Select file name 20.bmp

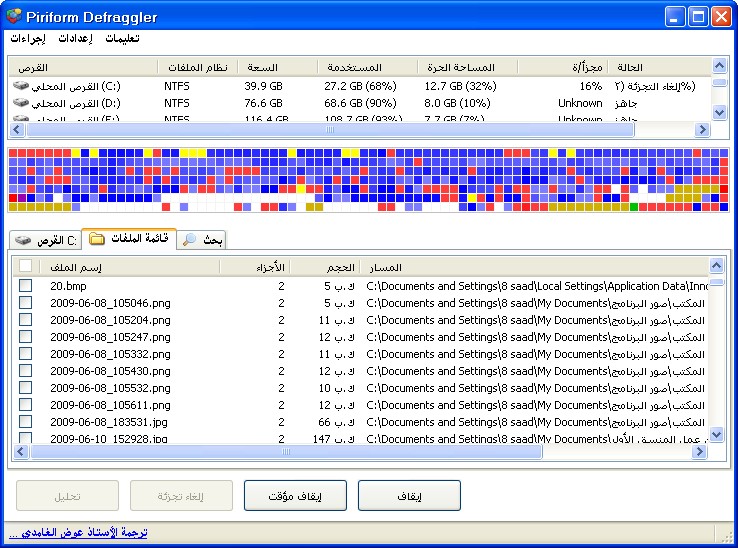[x=68, y=286]
